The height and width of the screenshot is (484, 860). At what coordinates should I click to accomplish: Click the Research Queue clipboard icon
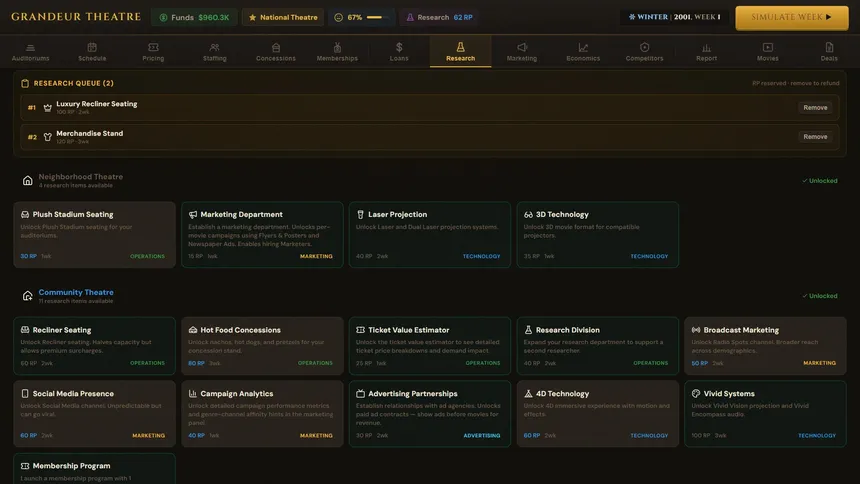[25, 83]
